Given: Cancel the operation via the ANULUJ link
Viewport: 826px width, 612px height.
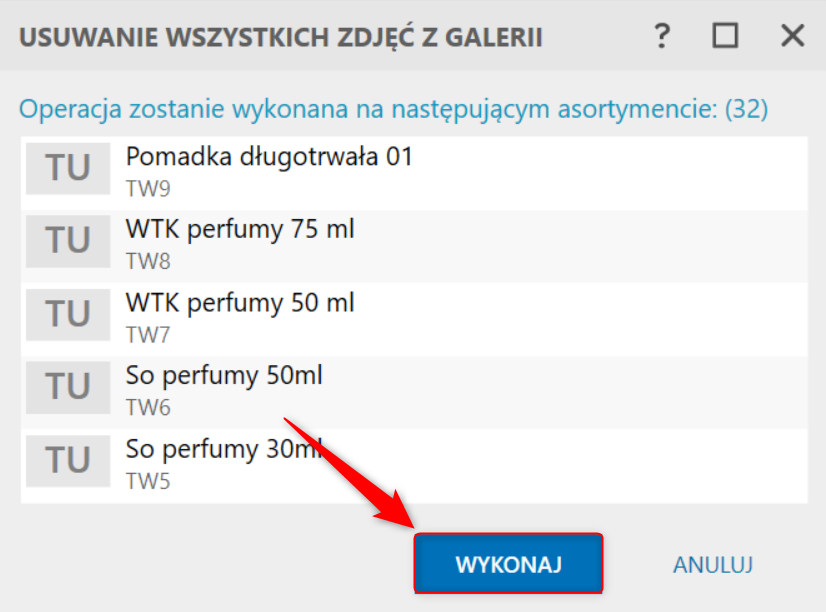Looking at the screenshot, I should point(713,565).
